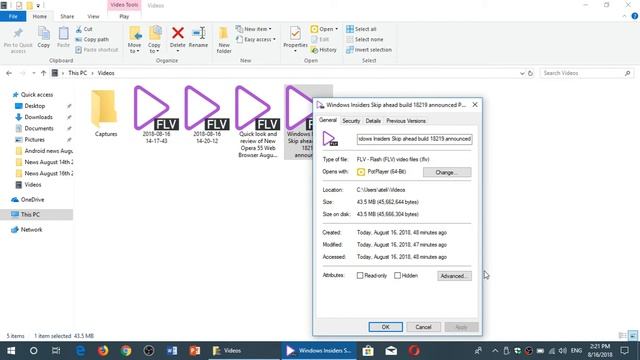The height and width of the screenshot is (360, 640).
Task: Open the recent locations dropdown arrow
Action: 33,73
